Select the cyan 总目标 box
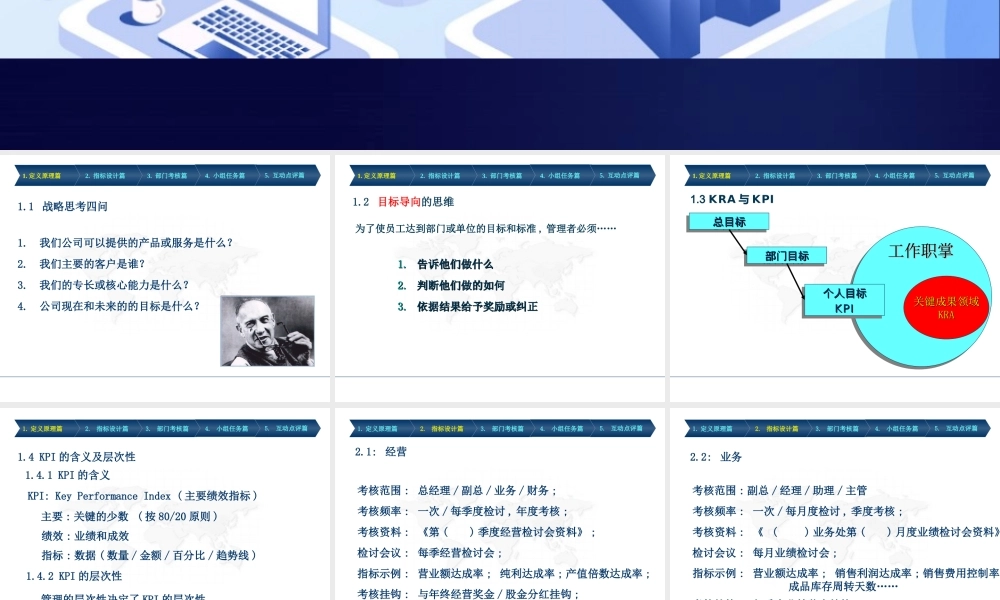Viewport: 1000px width, 600px height. [x=727, y=221]
